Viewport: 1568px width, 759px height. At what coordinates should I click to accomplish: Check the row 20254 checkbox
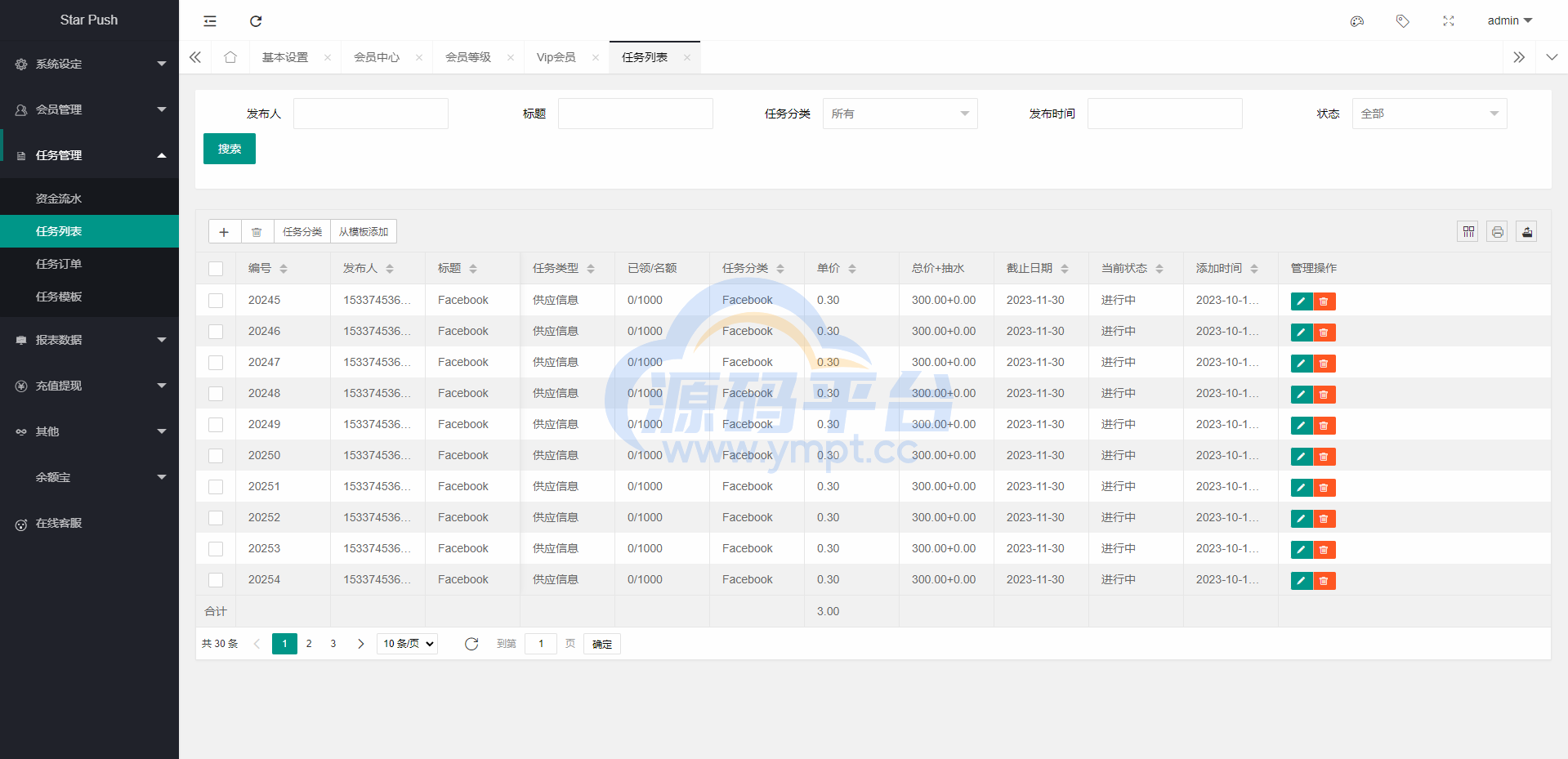(x=216, y=580)
